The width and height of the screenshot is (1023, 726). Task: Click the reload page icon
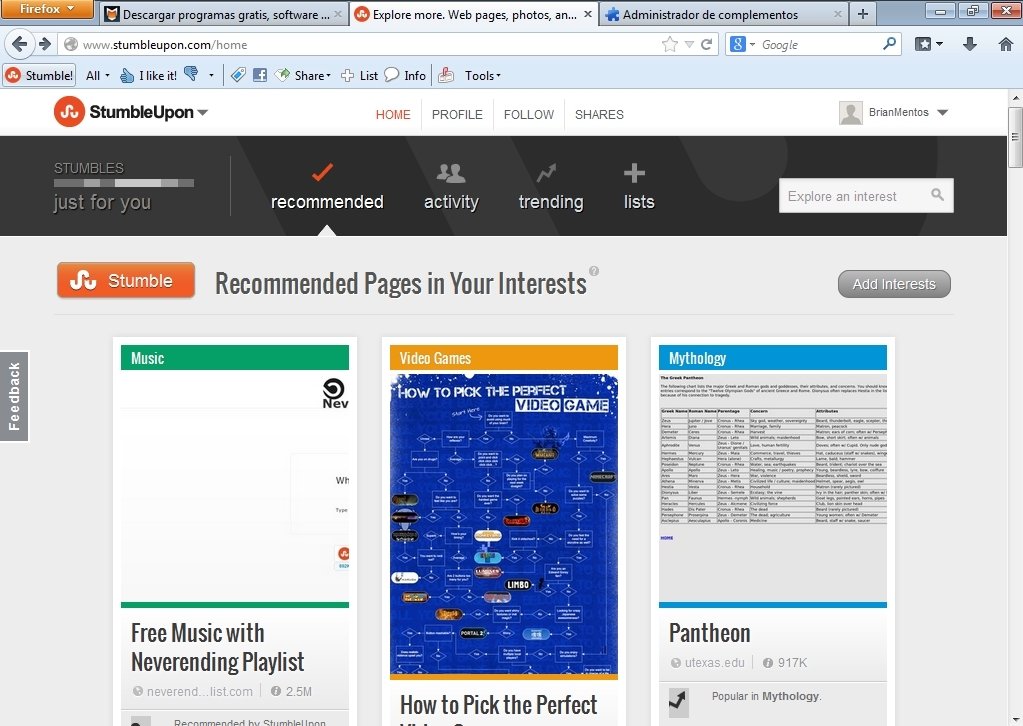tap(706, 44)
